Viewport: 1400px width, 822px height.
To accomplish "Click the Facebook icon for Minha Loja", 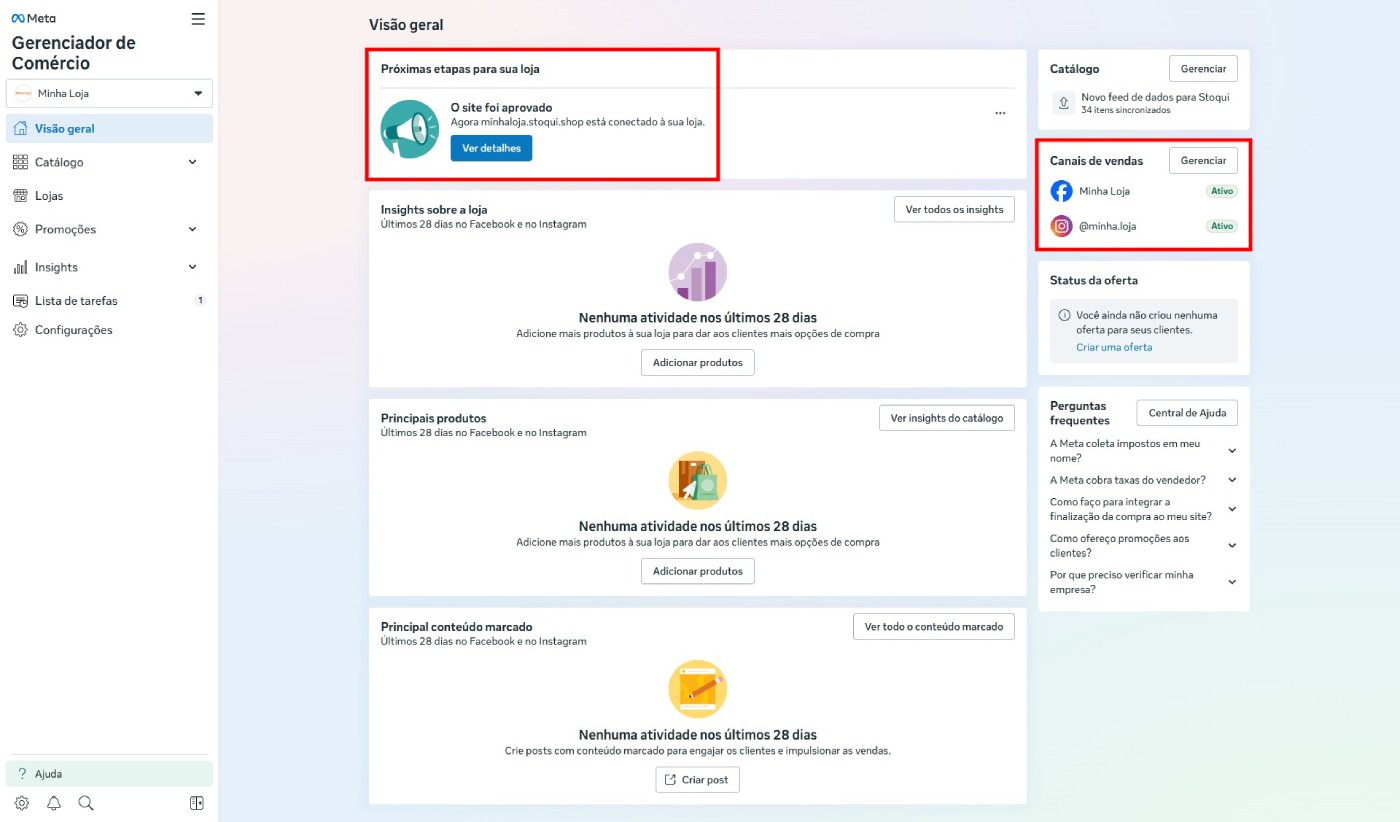I will pyautogui.click(x=1061, y=191).
